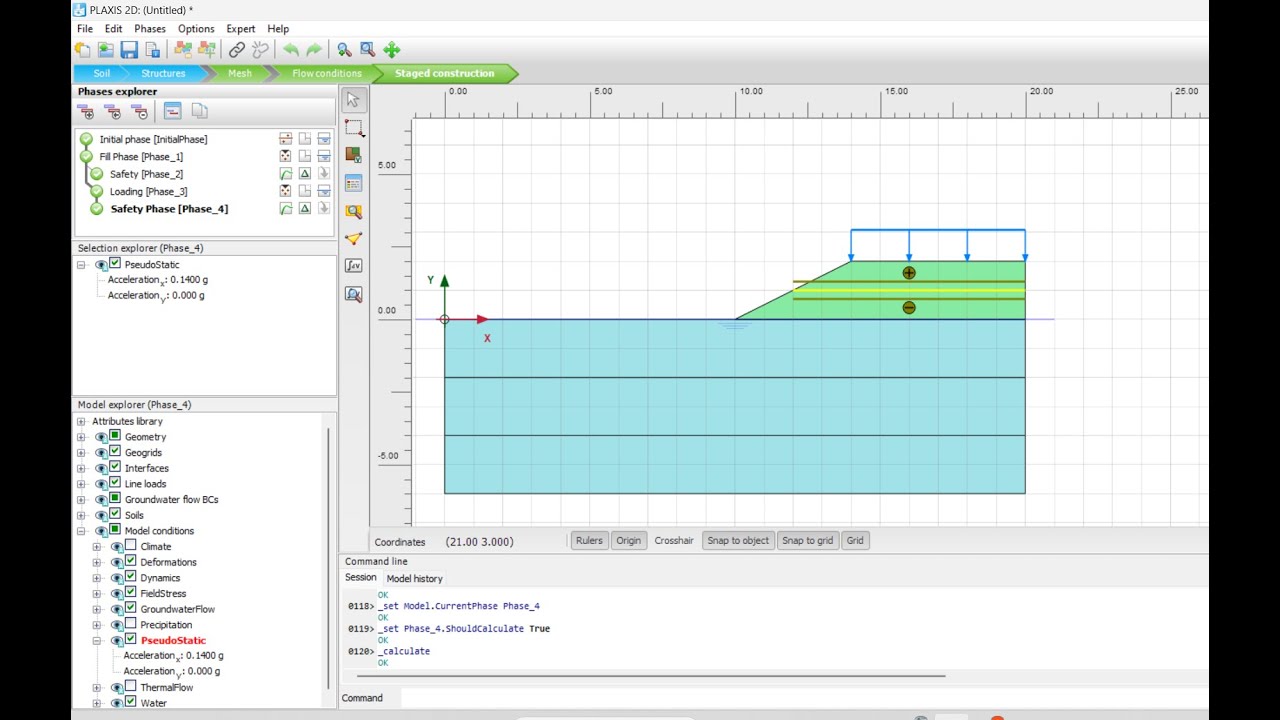The image size is (1280, 720).
Task: Expand the Geometry tree node
Action: tap(81, 437)
